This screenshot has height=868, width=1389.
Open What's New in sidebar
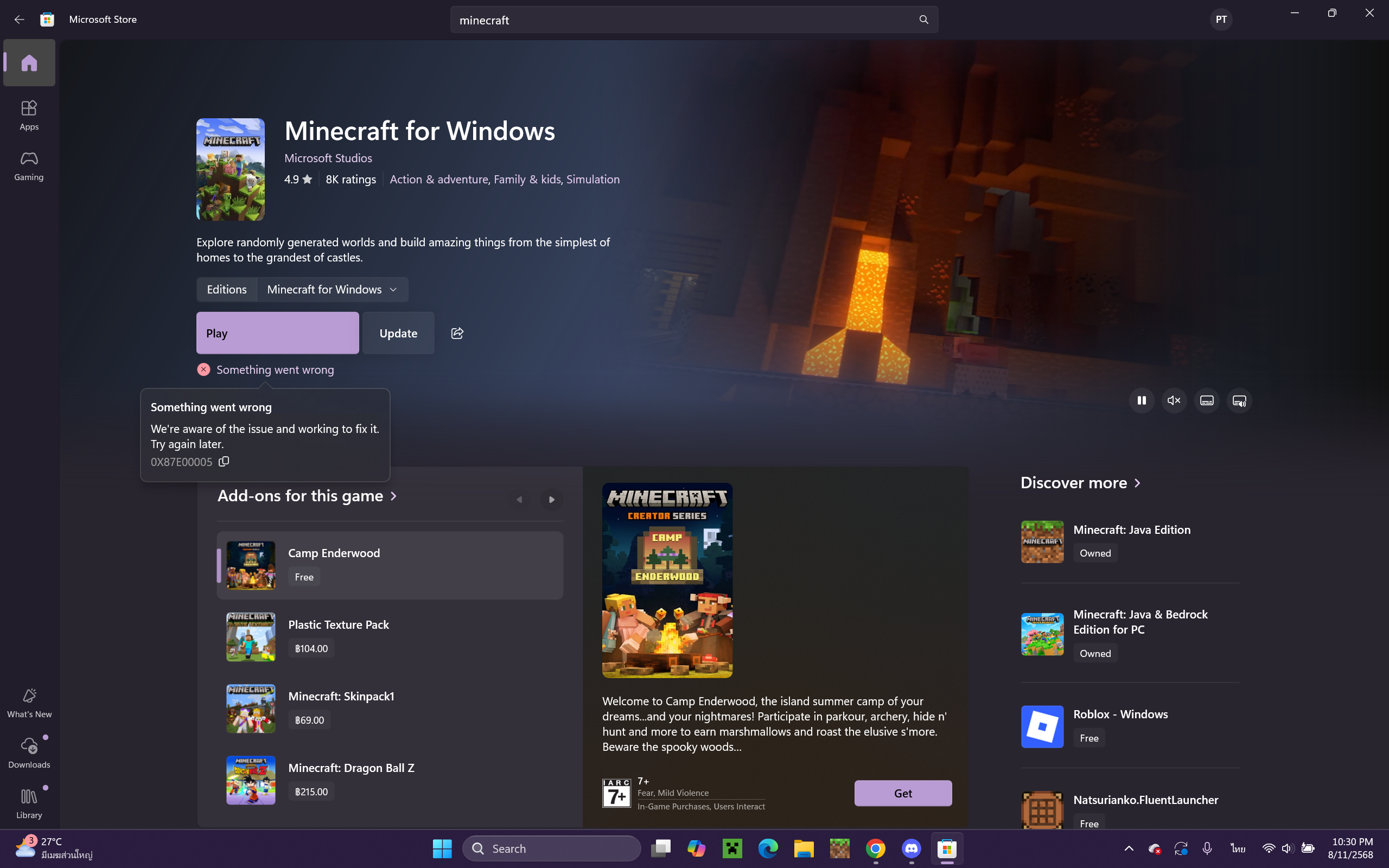pos(29,703)
